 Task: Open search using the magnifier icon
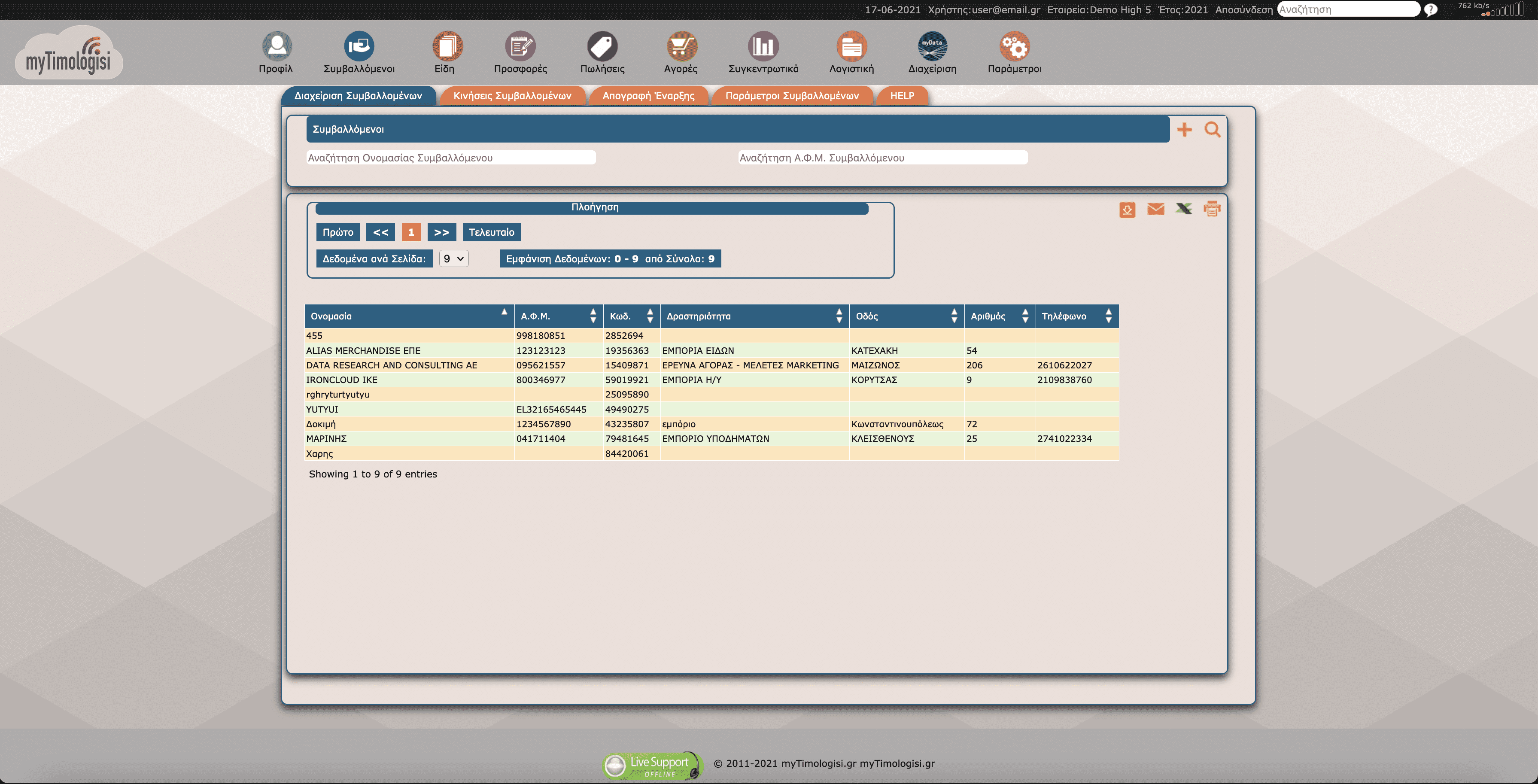pos(1213,129)
